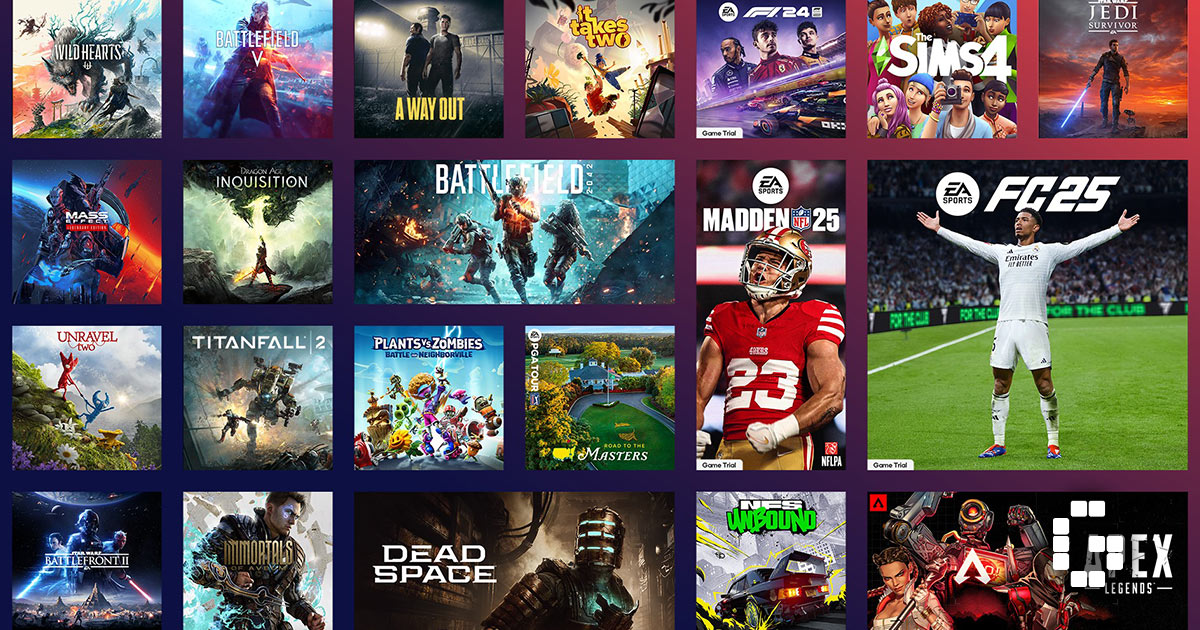Select the Titanfall 2 cover
The width and height of the screenshot is (1200, 630).
pos(258,398)
